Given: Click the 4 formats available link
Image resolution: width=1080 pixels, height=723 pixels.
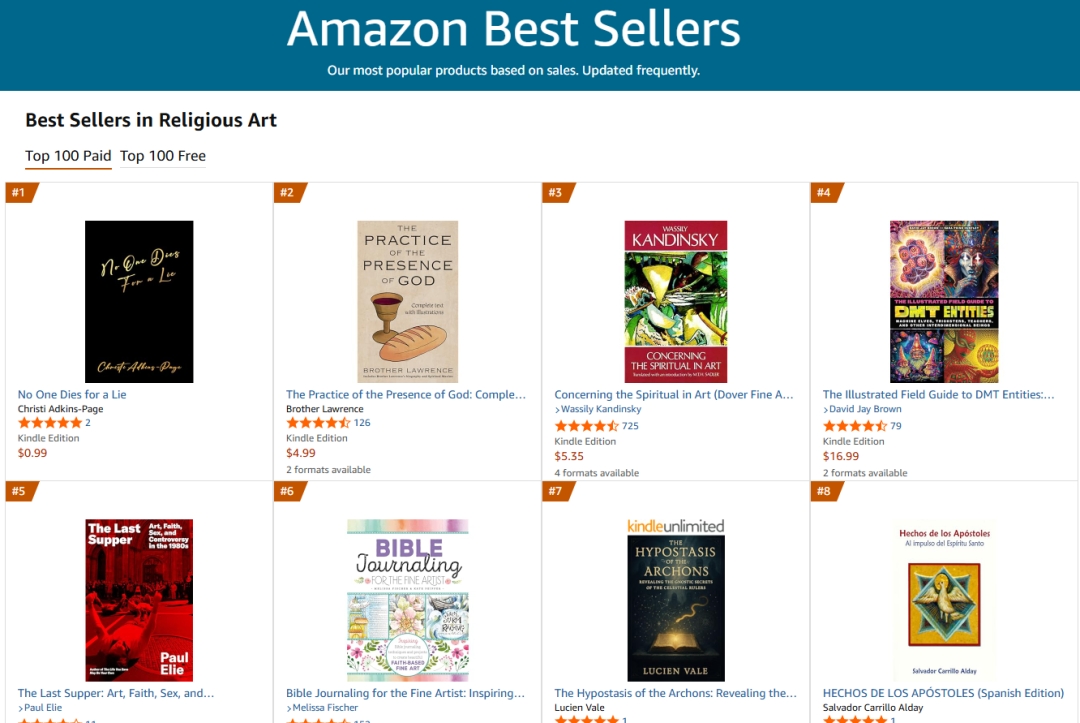Looking at the screenshot, I should (x=596, y=473).
